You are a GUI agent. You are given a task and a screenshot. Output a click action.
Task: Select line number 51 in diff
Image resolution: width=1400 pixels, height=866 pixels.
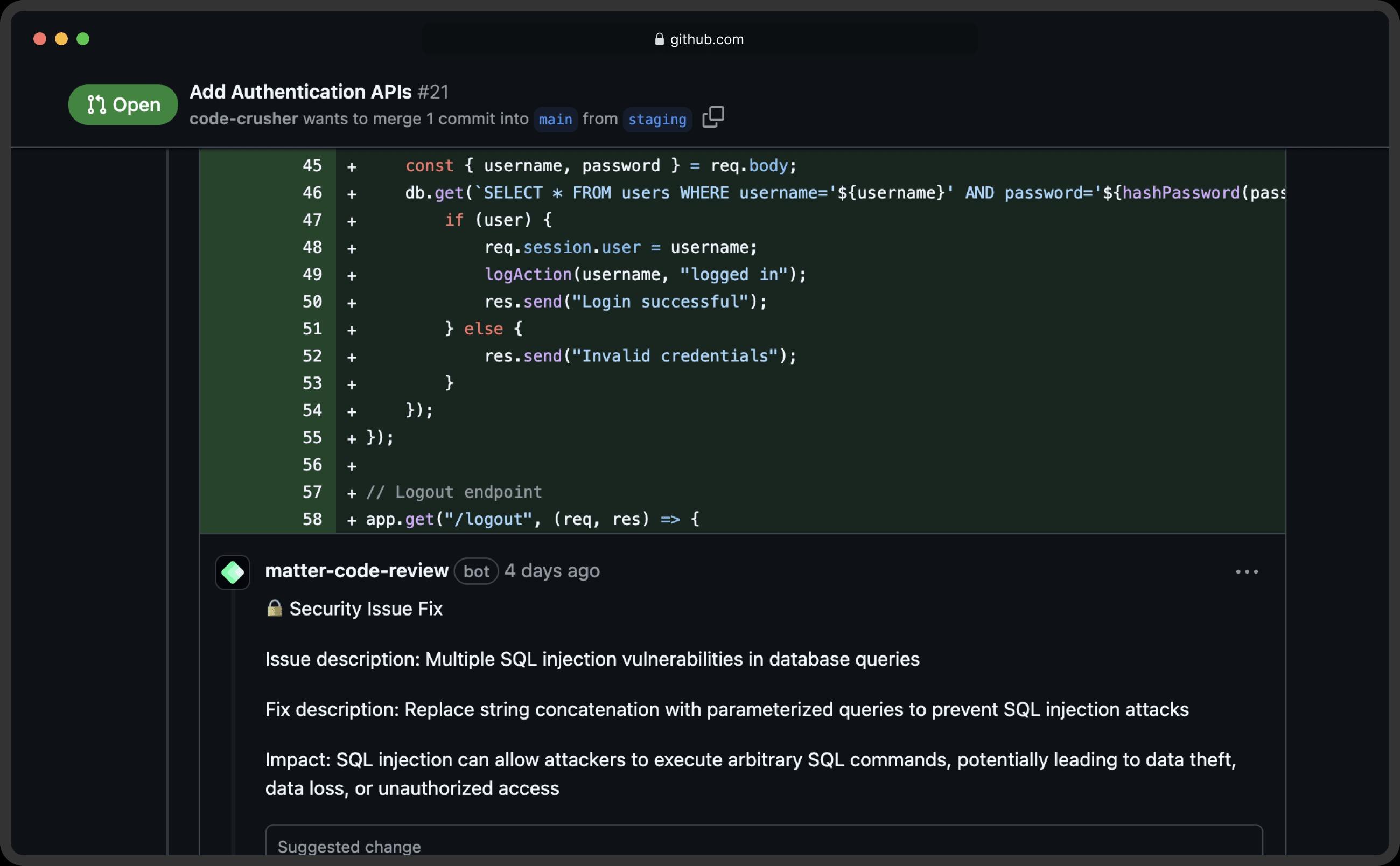pyautogui.click(x=312, y=329)
